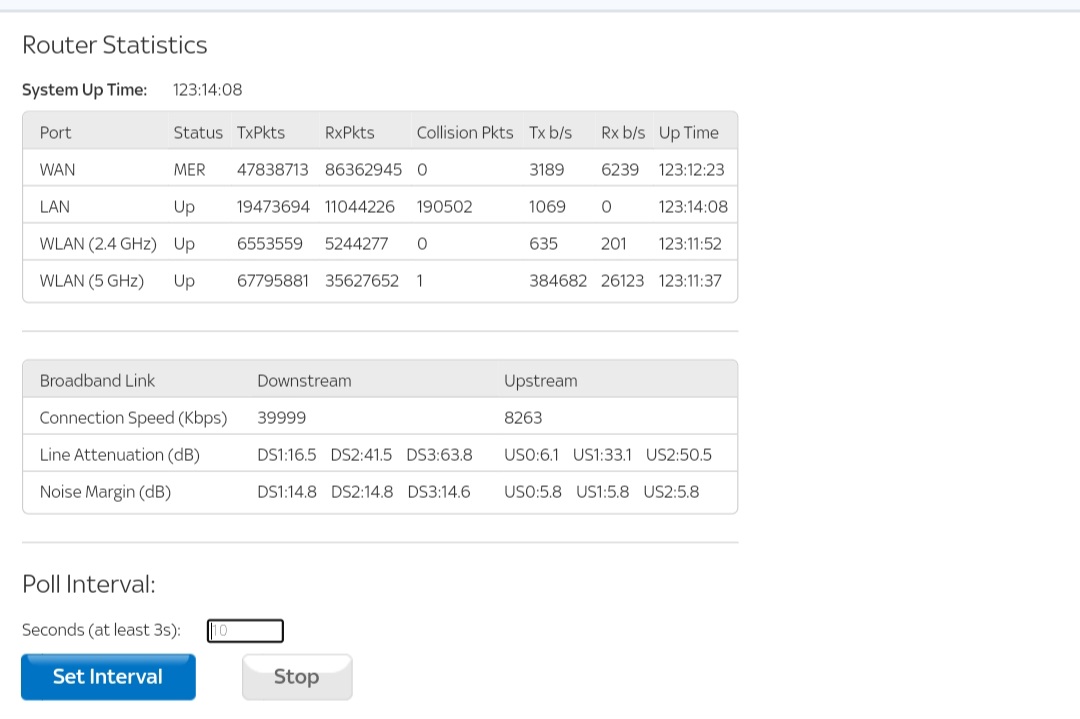Stop polling with the Stop button
The image size is (1080, 719).
[297, 677]
